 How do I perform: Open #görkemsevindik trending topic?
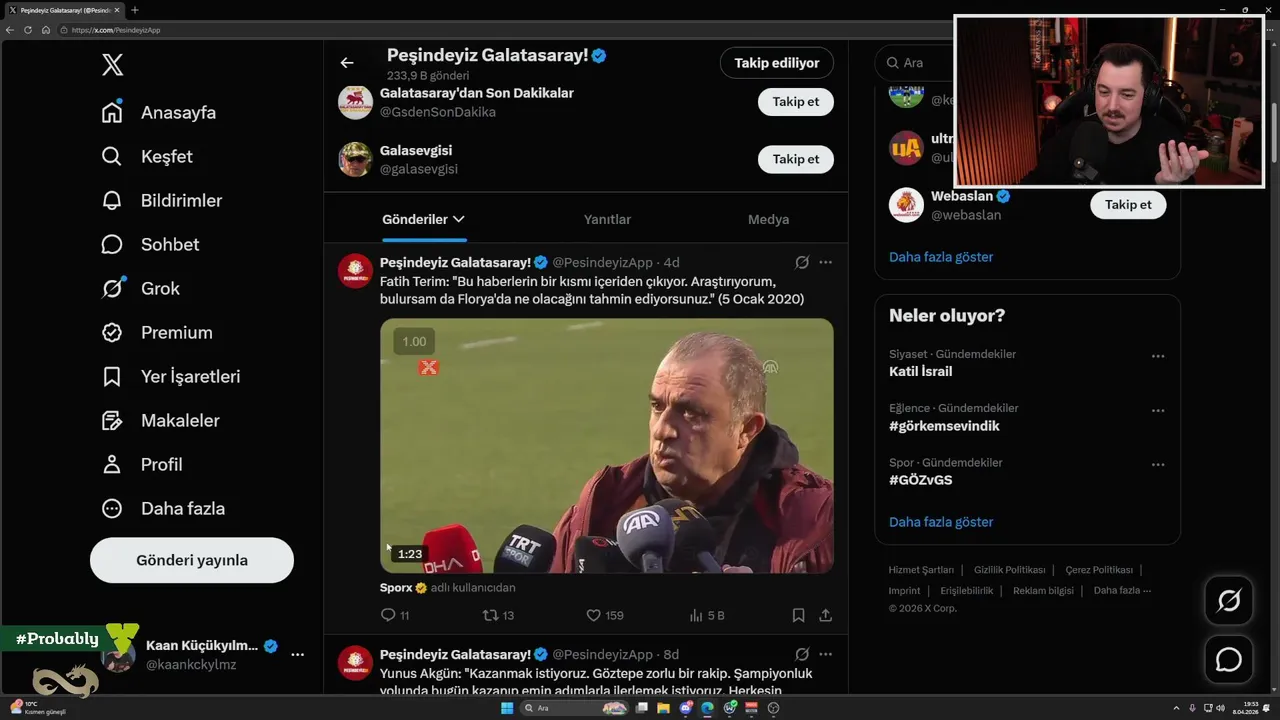tap(944, 426)
